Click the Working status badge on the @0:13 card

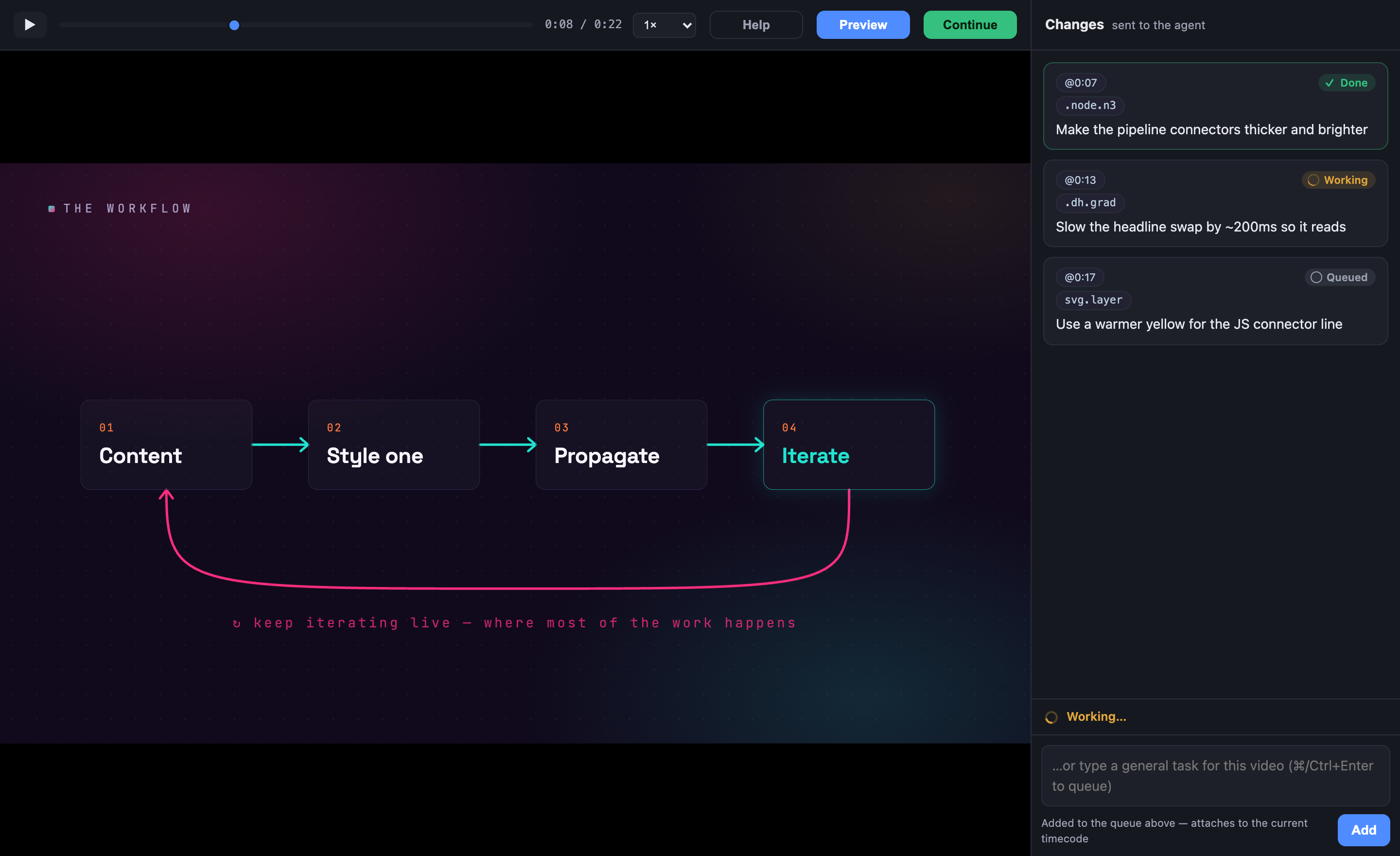tap(1338, 179)
